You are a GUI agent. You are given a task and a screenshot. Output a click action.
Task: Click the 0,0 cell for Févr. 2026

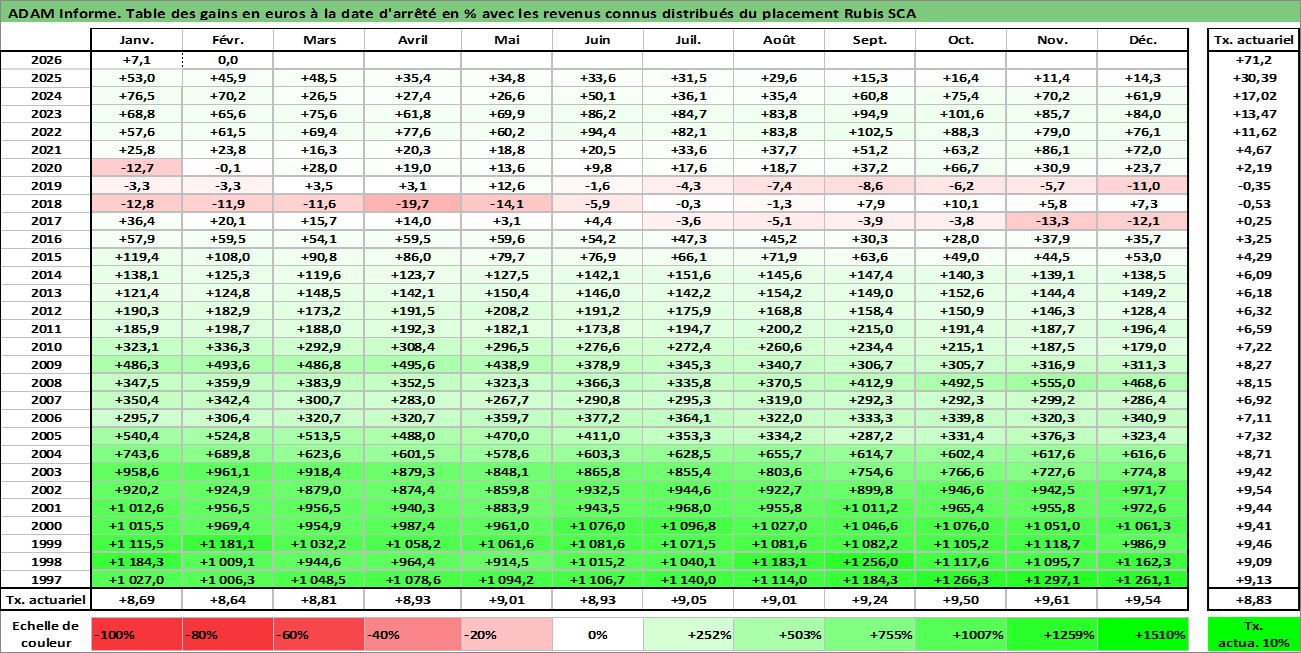point(228,60)
